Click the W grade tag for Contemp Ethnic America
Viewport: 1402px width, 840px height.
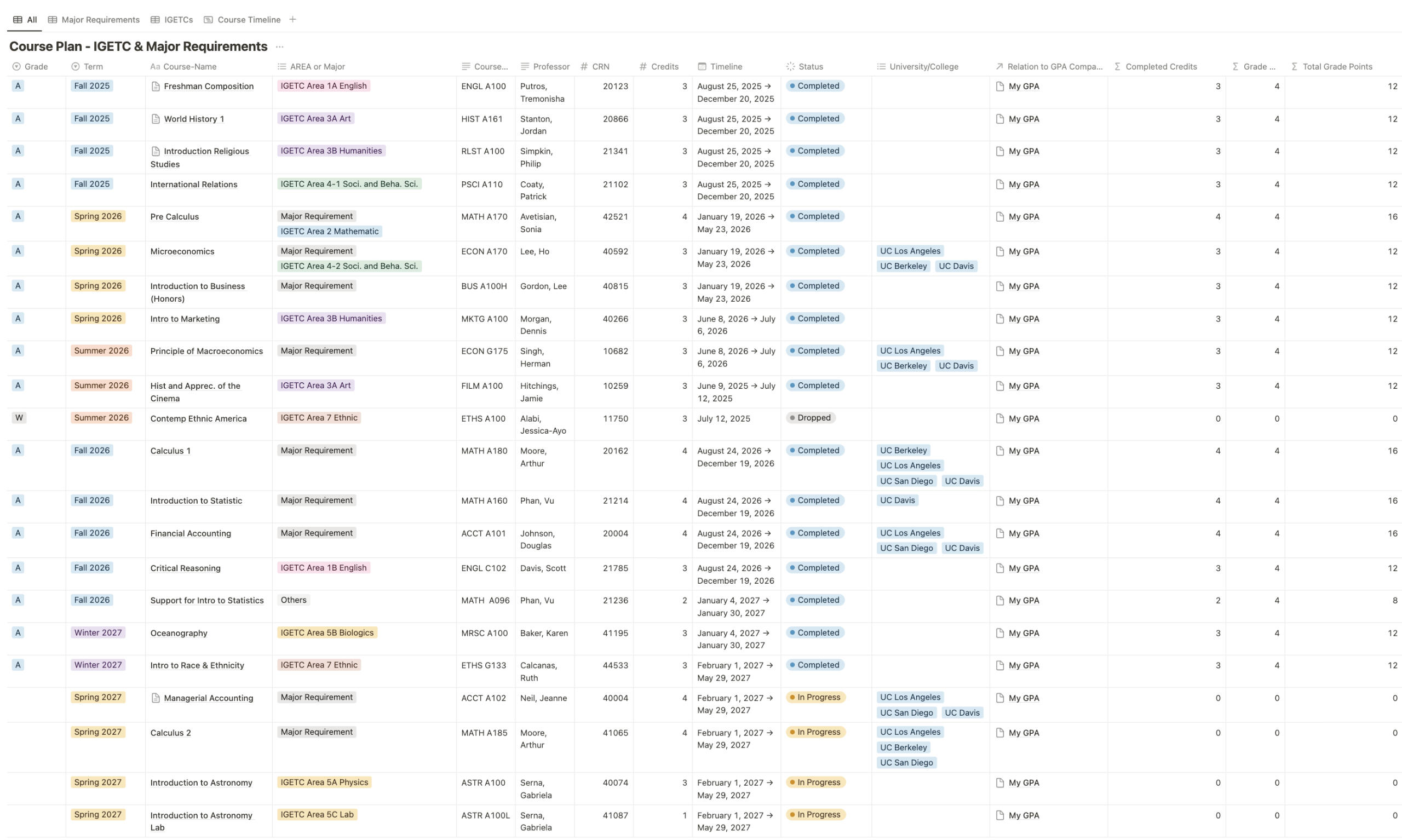[x=19, y=418]
